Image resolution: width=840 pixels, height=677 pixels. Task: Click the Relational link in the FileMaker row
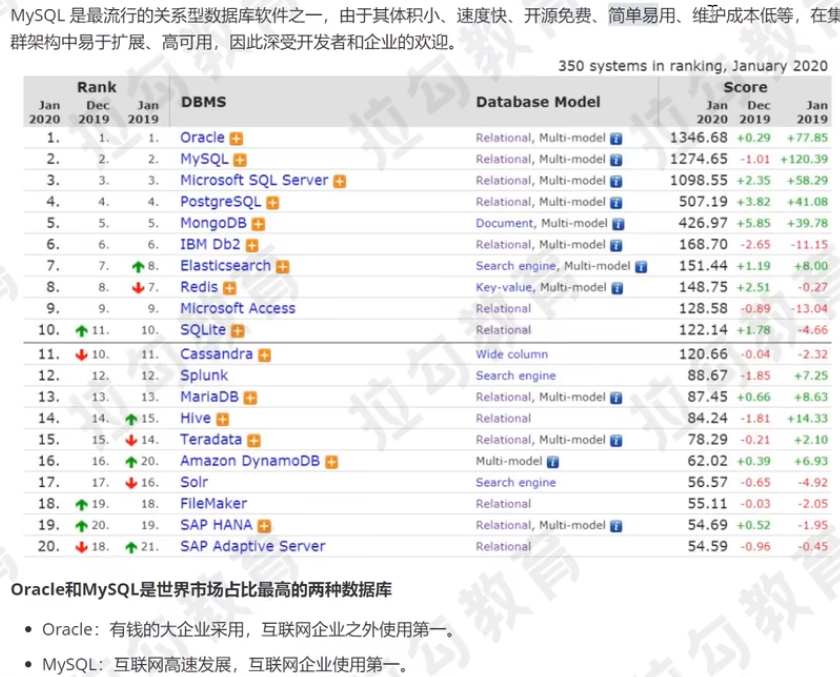coord(503,504)
